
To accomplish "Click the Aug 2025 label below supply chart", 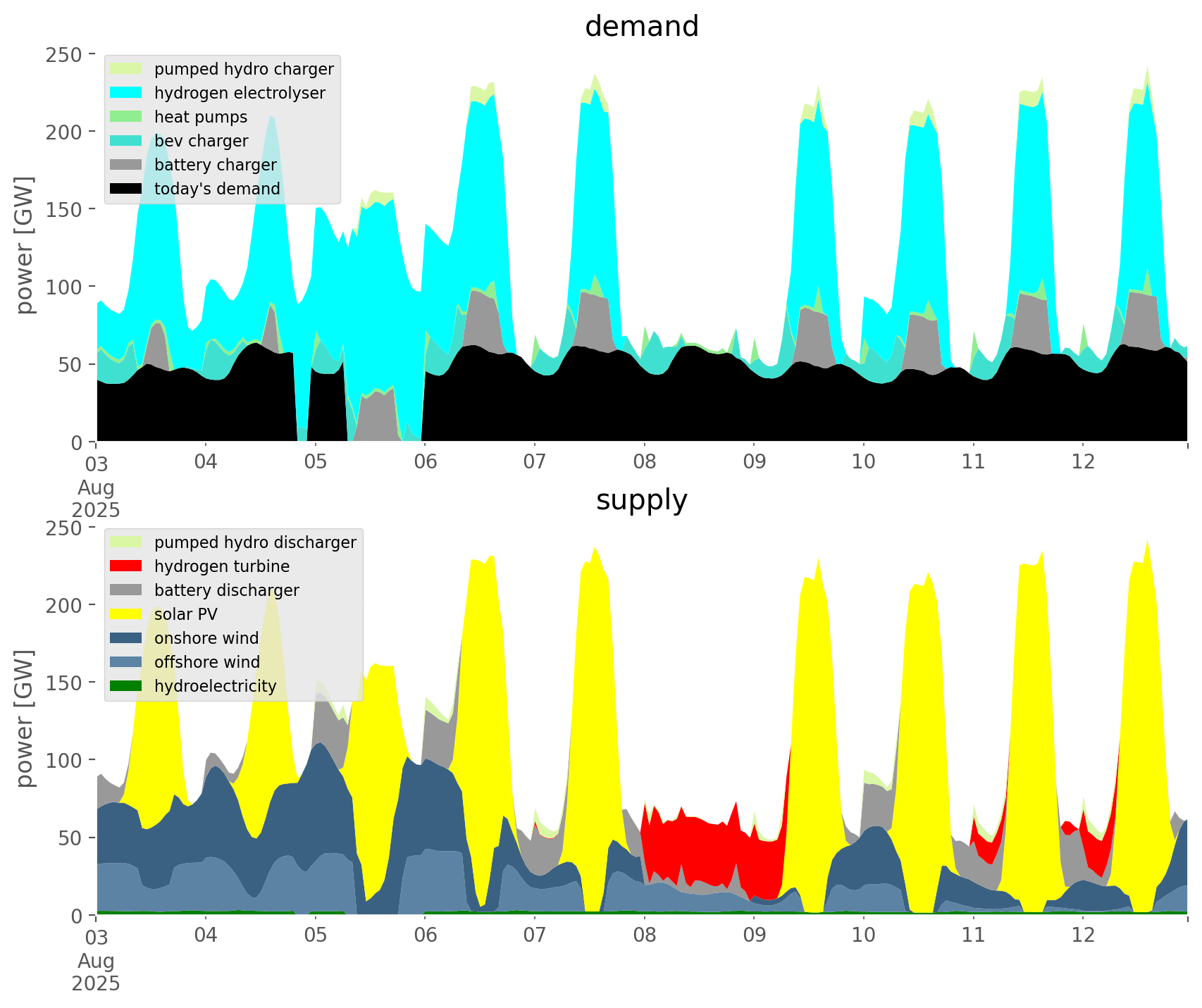I will 96,972.
